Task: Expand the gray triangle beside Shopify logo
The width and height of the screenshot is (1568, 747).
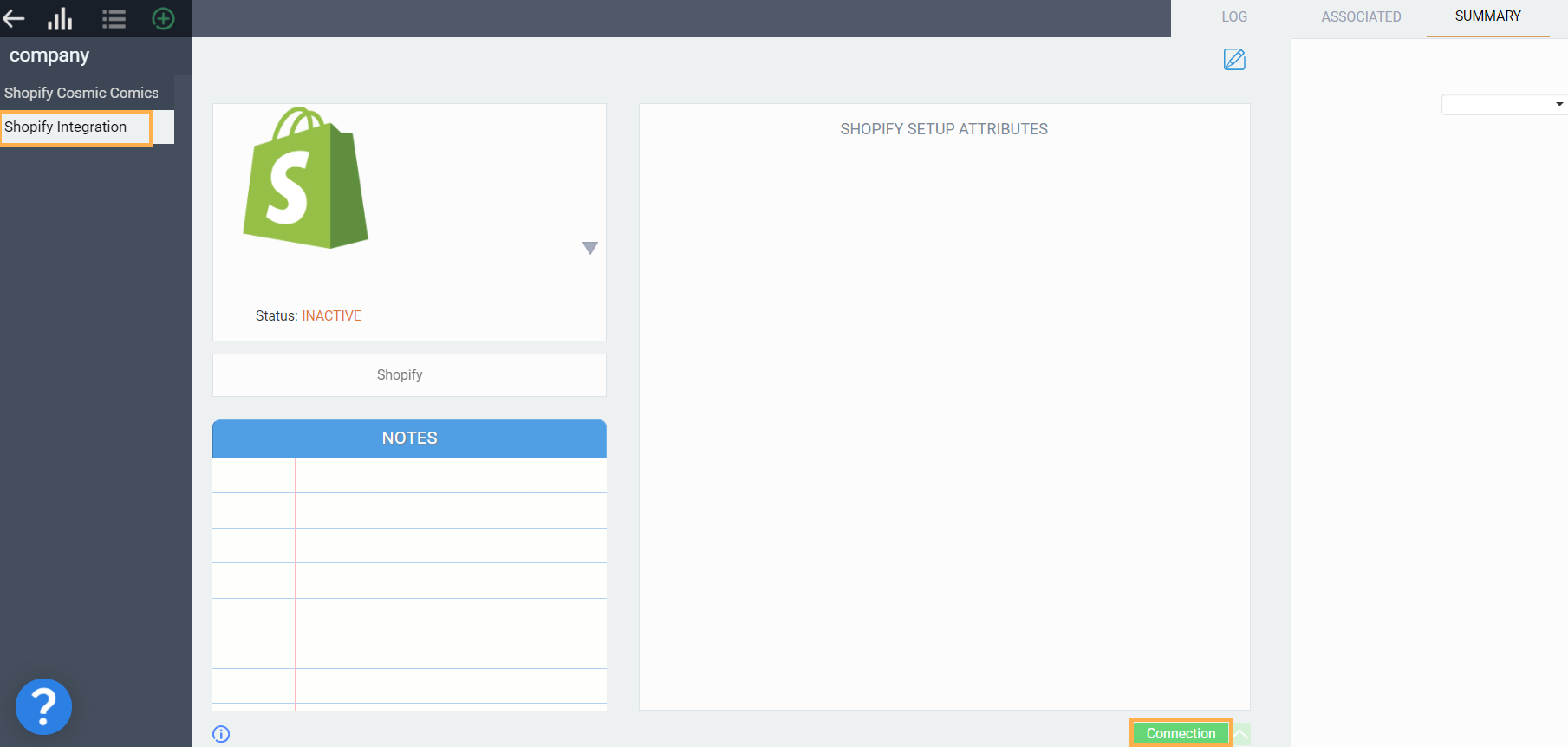Action: [x=590, y=248]
